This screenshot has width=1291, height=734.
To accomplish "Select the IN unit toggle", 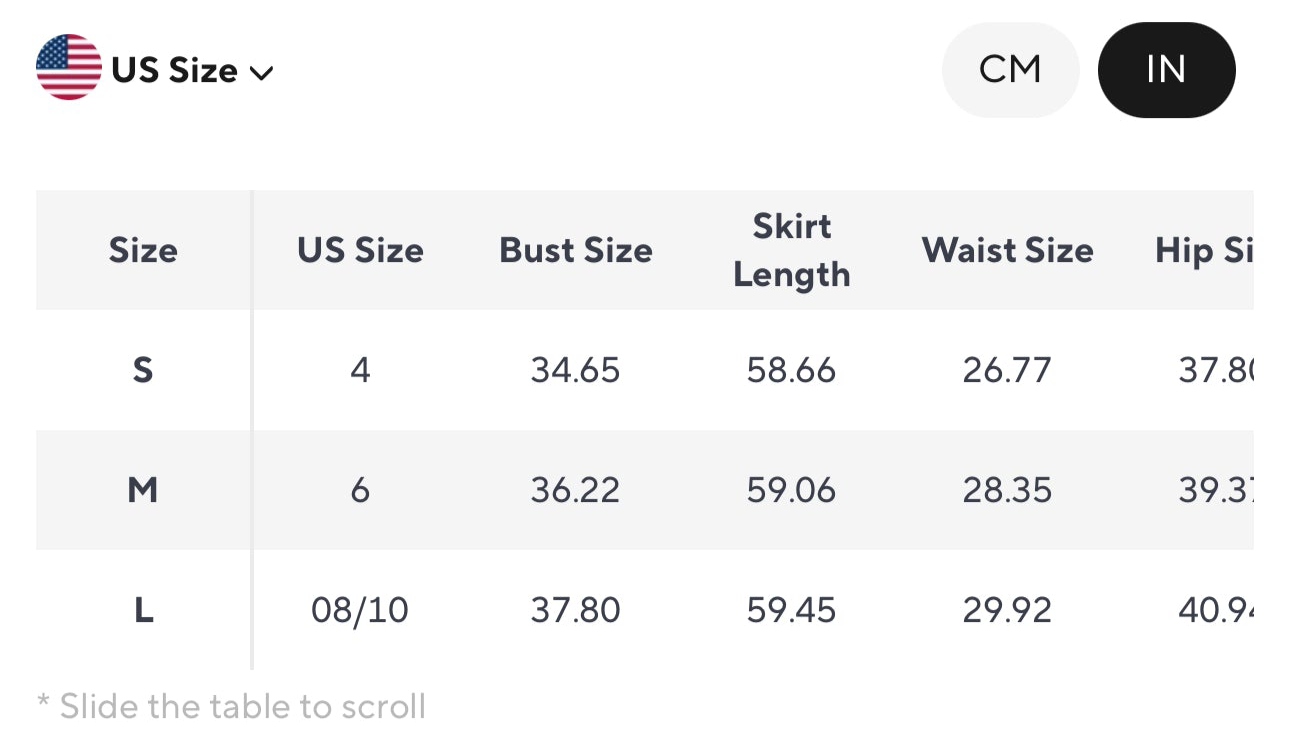I will (1166, 69).
